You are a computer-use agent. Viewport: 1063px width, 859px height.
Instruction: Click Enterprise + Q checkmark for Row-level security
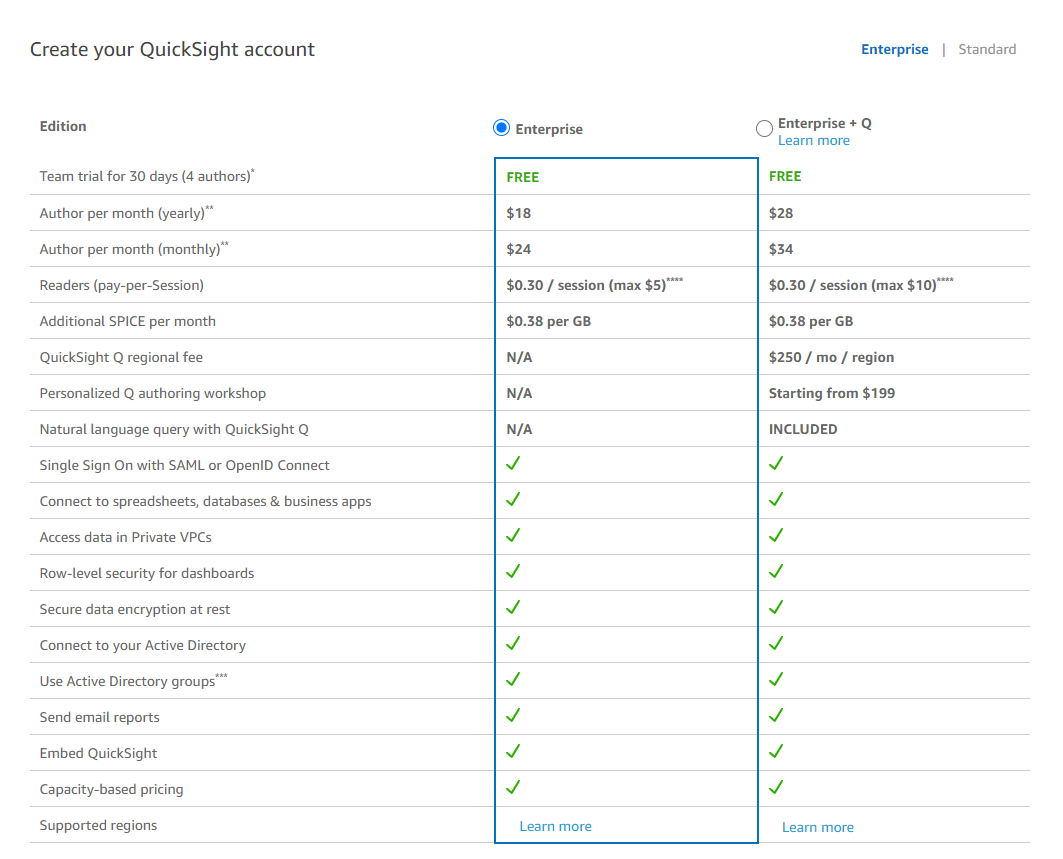pos(776,572)
